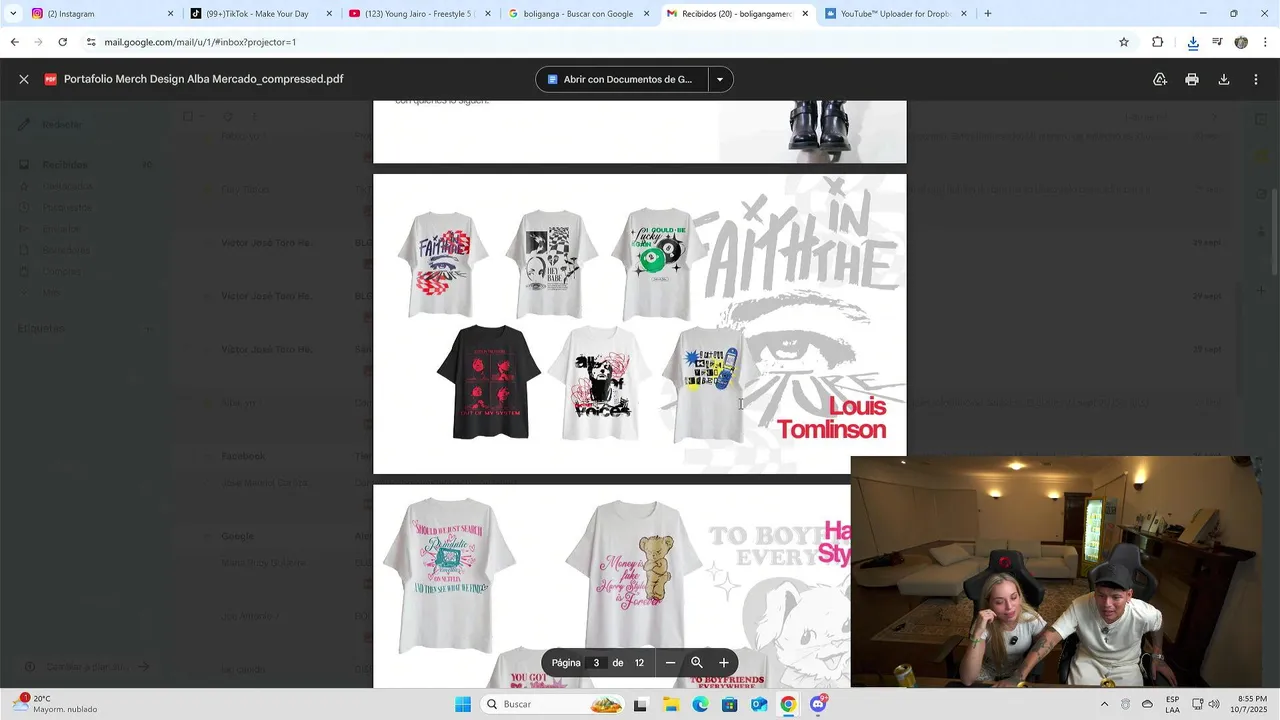Image resolution: width=1280 pixels, height=720 pixels.
Task: Zoom out with the minus icon
Action: (670, 663)
